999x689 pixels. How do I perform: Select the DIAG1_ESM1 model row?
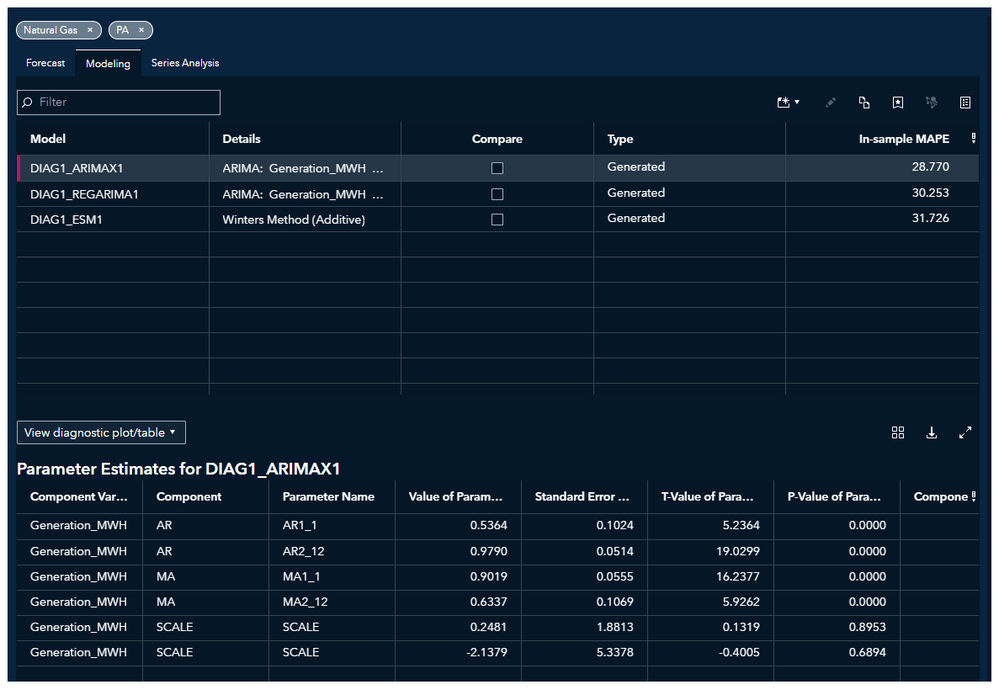(x=498, y=219)
